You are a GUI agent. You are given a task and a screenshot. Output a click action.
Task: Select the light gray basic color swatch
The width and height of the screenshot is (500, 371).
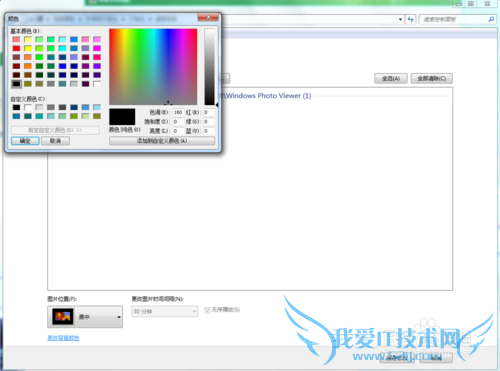pos(74,84)
